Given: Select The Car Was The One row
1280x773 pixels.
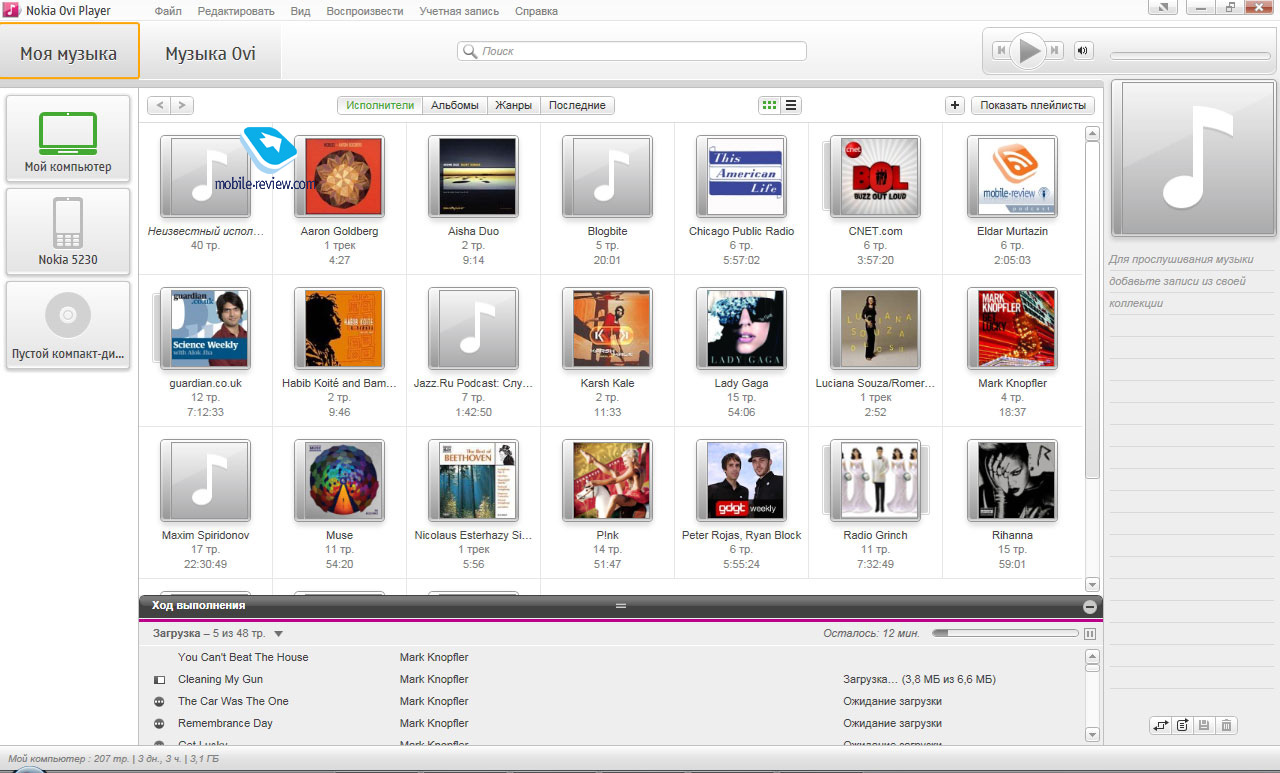Looking at the screenshot, I should point(610,701).
